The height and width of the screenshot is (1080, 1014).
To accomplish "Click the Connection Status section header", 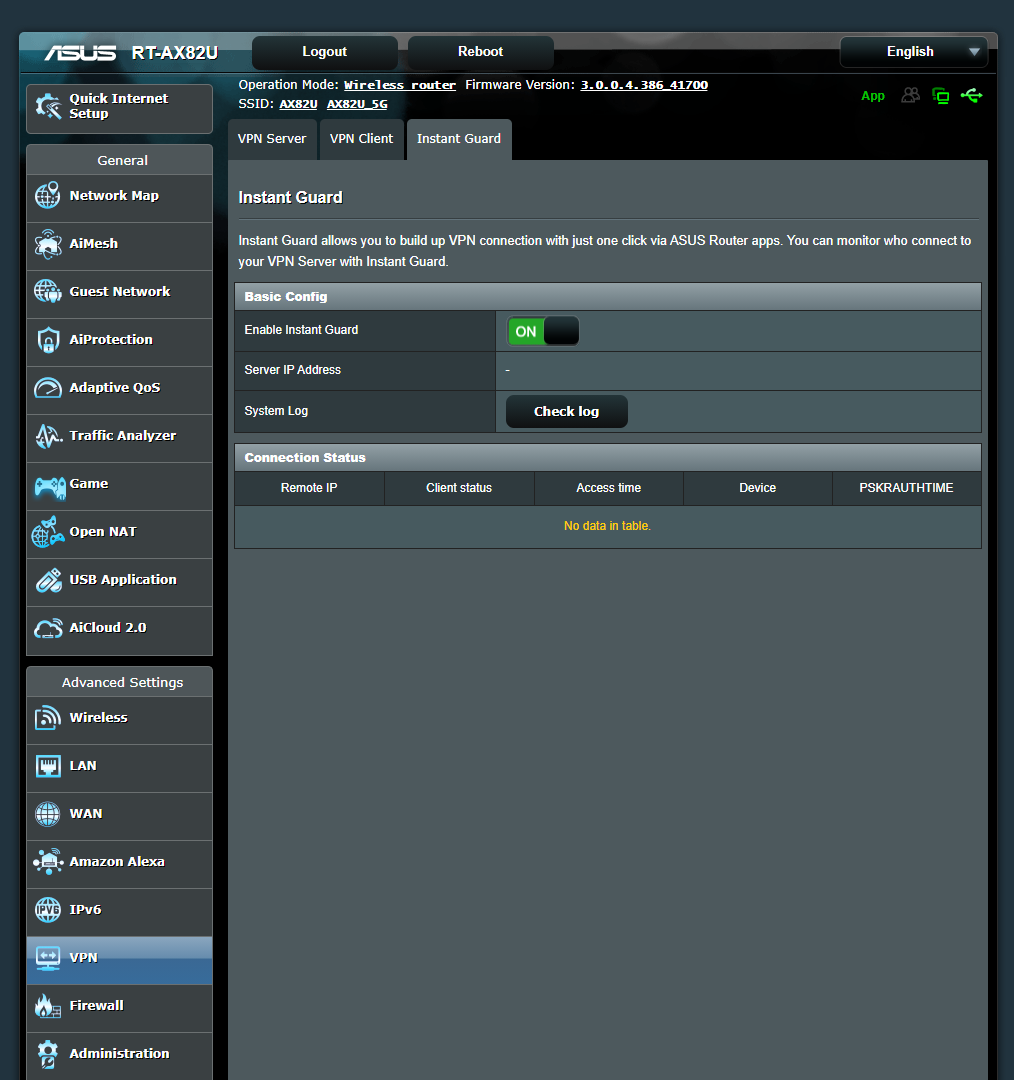I will tap(608, 458).
